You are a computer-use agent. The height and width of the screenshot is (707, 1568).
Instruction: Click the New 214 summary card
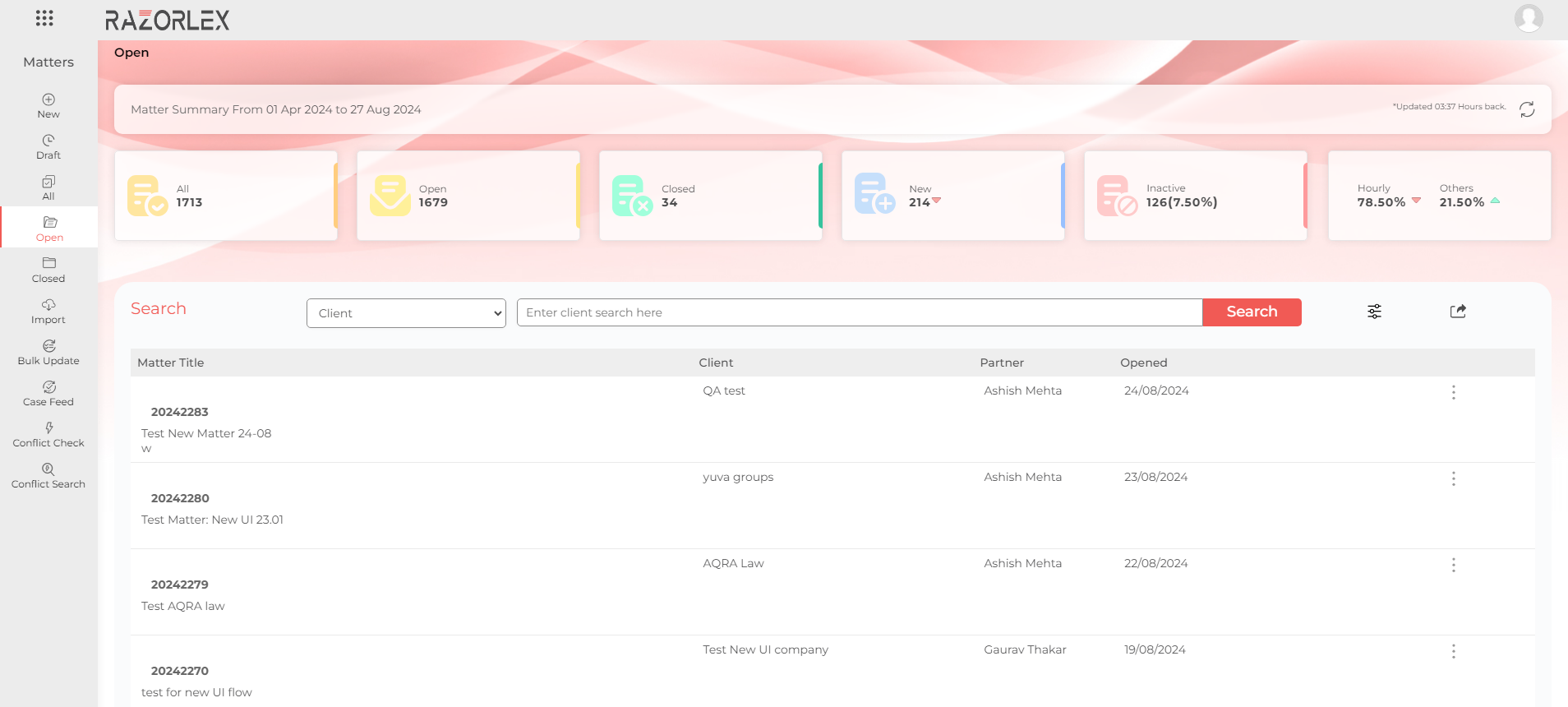click(x=953, y=196)
